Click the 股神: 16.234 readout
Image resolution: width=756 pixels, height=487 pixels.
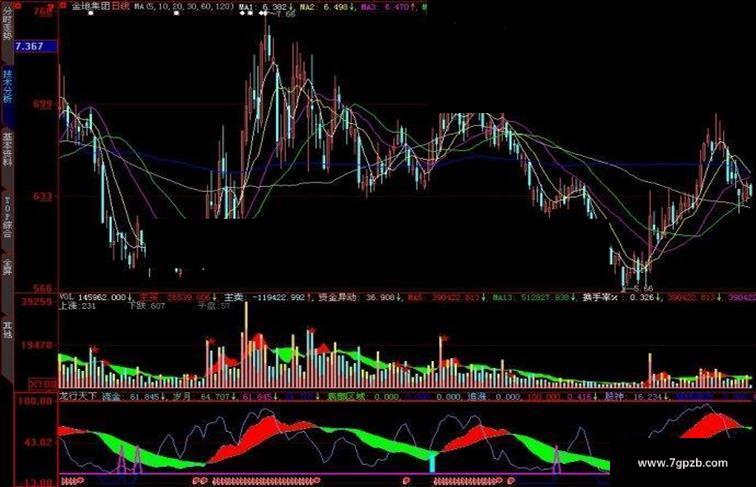coord(635,396)
